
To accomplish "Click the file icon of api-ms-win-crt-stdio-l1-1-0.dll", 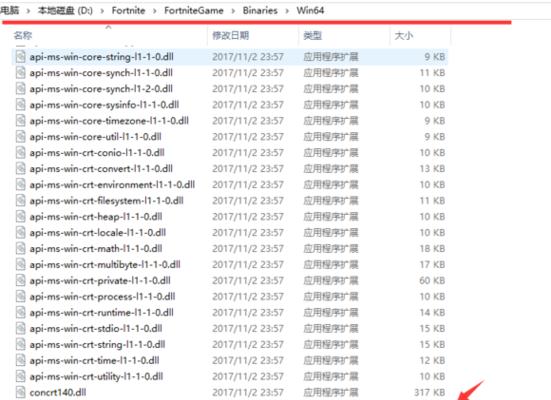I will 21,329.
